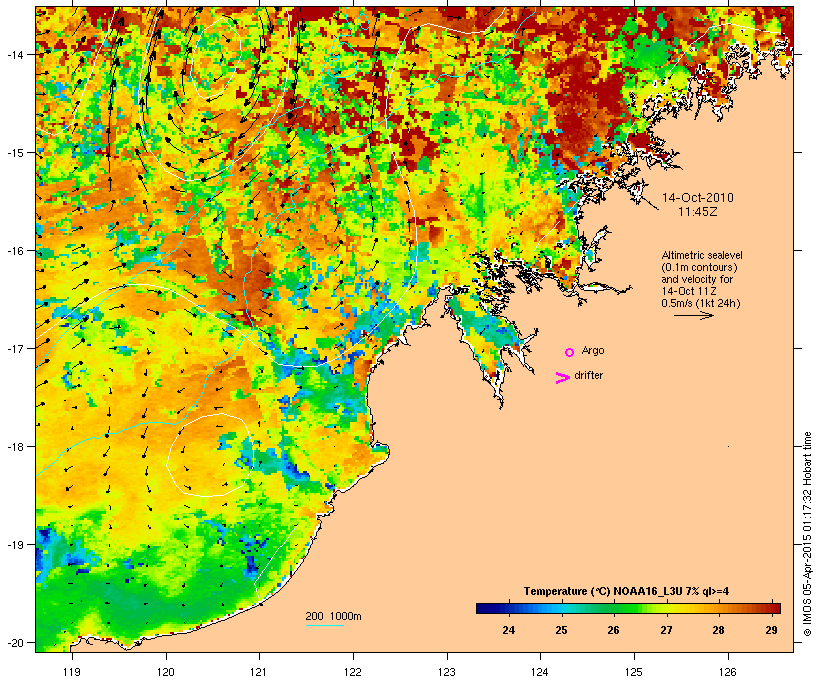Screen dimensions: 820x680
Task: Click the colorbar tick value 25
Action: pos(561,630)
